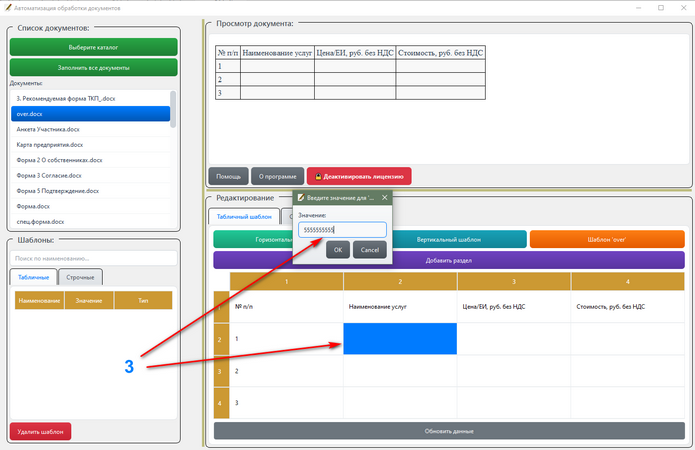Click the 'Вертикальный шаблон' button
Viewport: 695px width, 450px height.
click(x=460, y=239)
